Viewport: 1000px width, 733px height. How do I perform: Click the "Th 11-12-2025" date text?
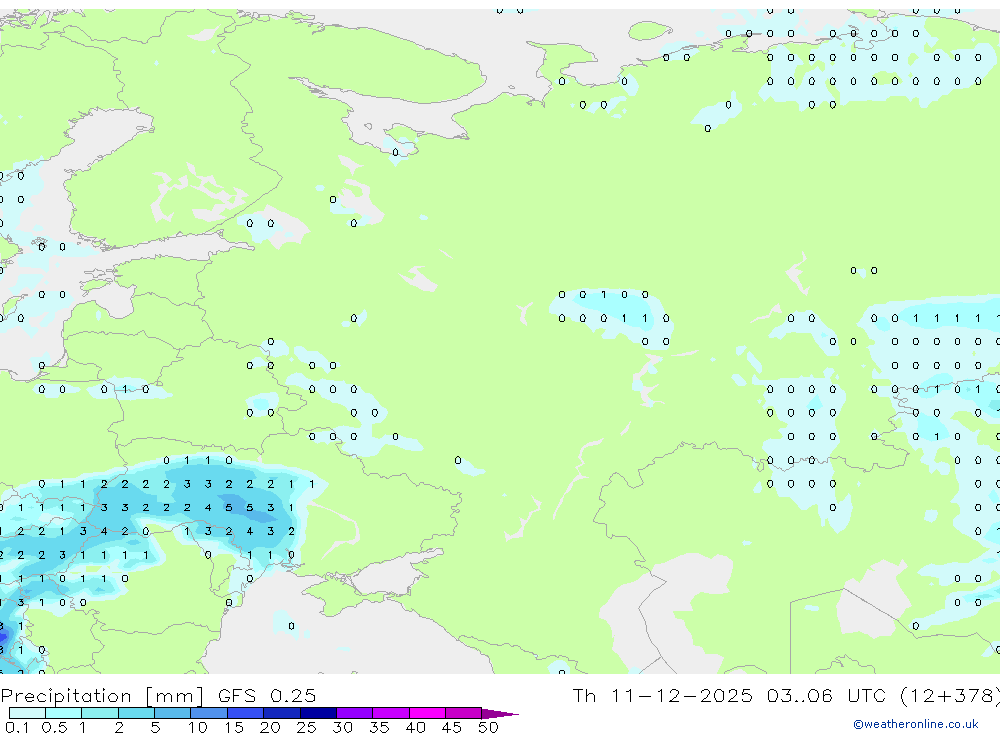663,695
